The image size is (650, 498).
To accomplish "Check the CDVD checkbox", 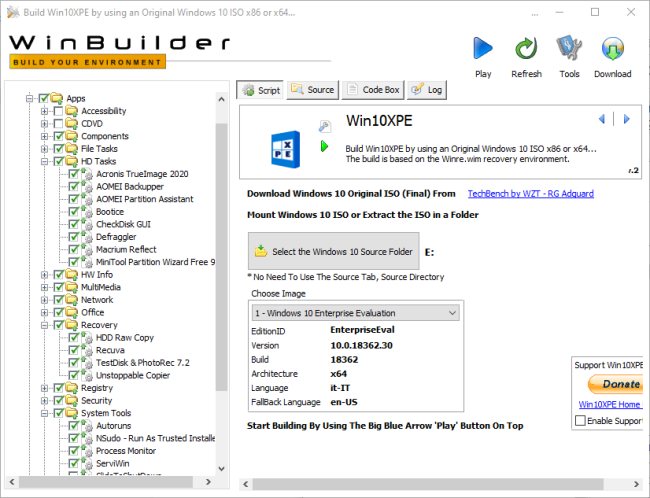I will (58, 124).
